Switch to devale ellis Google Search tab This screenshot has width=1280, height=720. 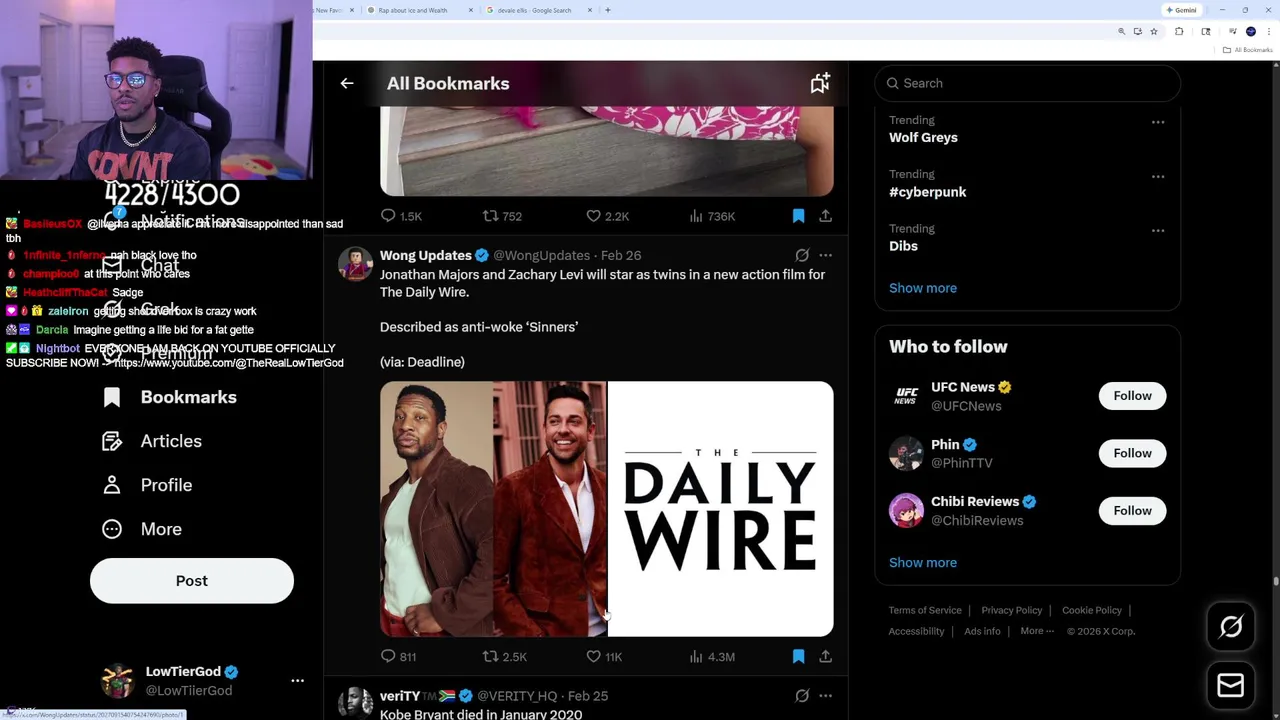(x=540, y=10)
